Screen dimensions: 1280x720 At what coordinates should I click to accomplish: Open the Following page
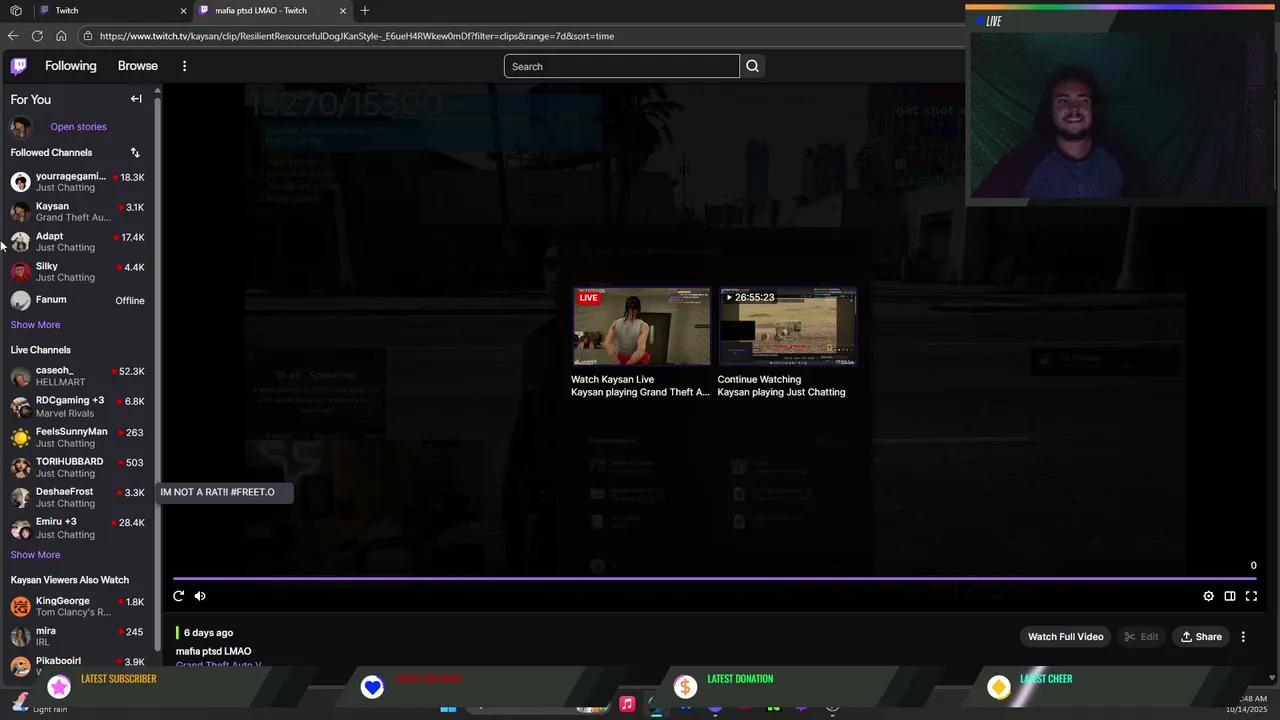(x=71, y=66)
